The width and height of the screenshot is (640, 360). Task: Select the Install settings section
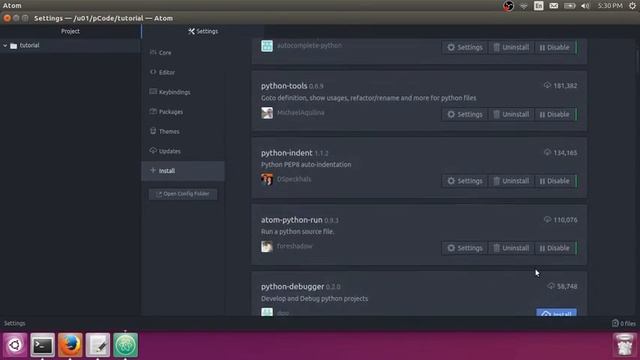click(183, 171)
